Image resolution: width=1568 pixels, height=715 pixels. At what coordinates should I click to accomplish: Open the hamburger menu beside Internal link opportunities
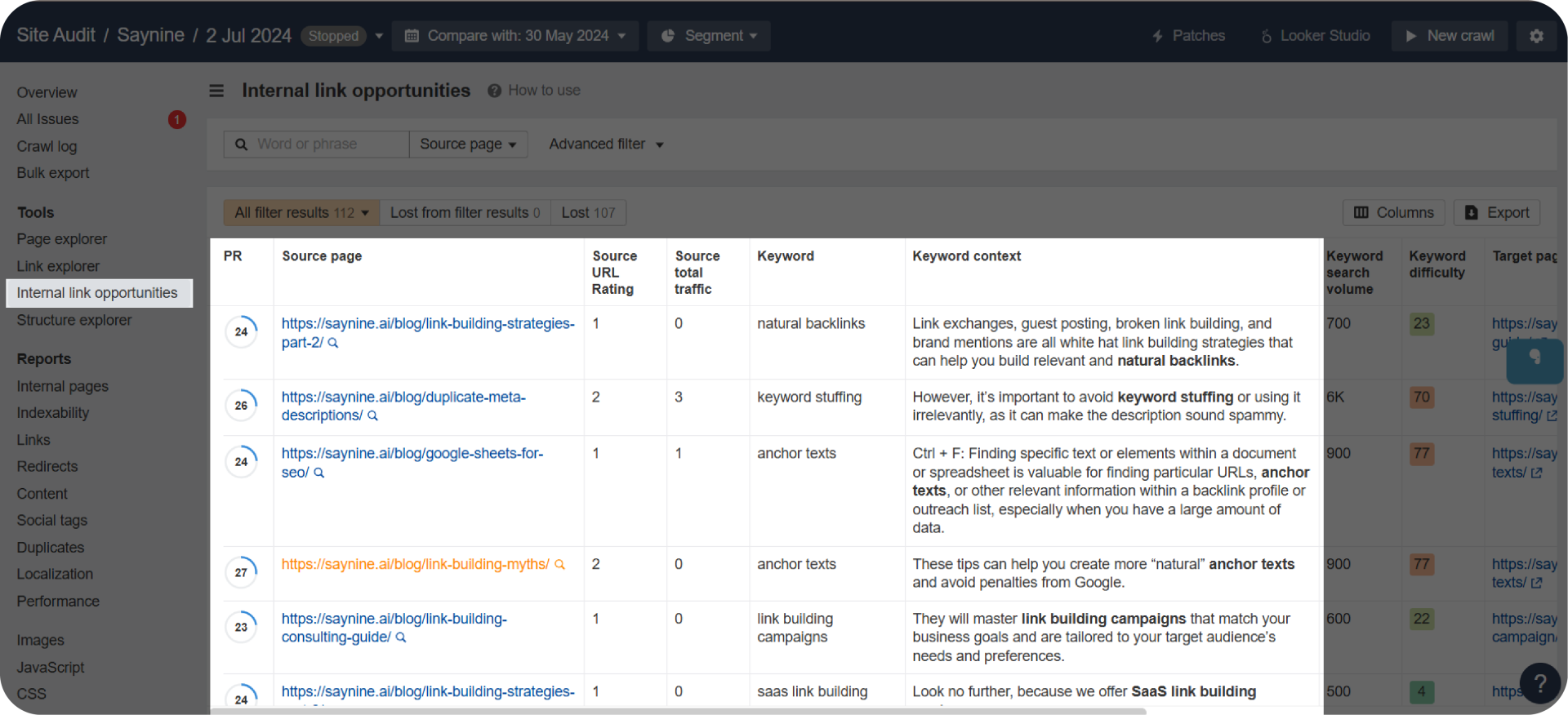coord(216,91)
